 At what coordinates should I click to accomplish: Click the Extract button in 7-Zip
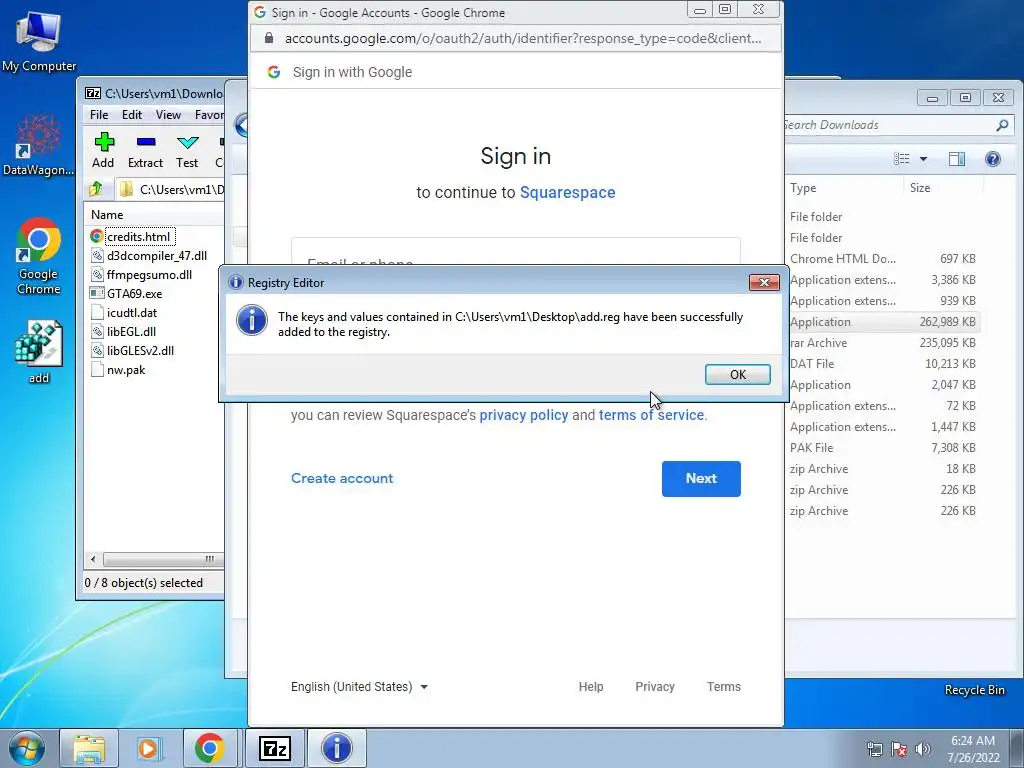pos(145,150)
